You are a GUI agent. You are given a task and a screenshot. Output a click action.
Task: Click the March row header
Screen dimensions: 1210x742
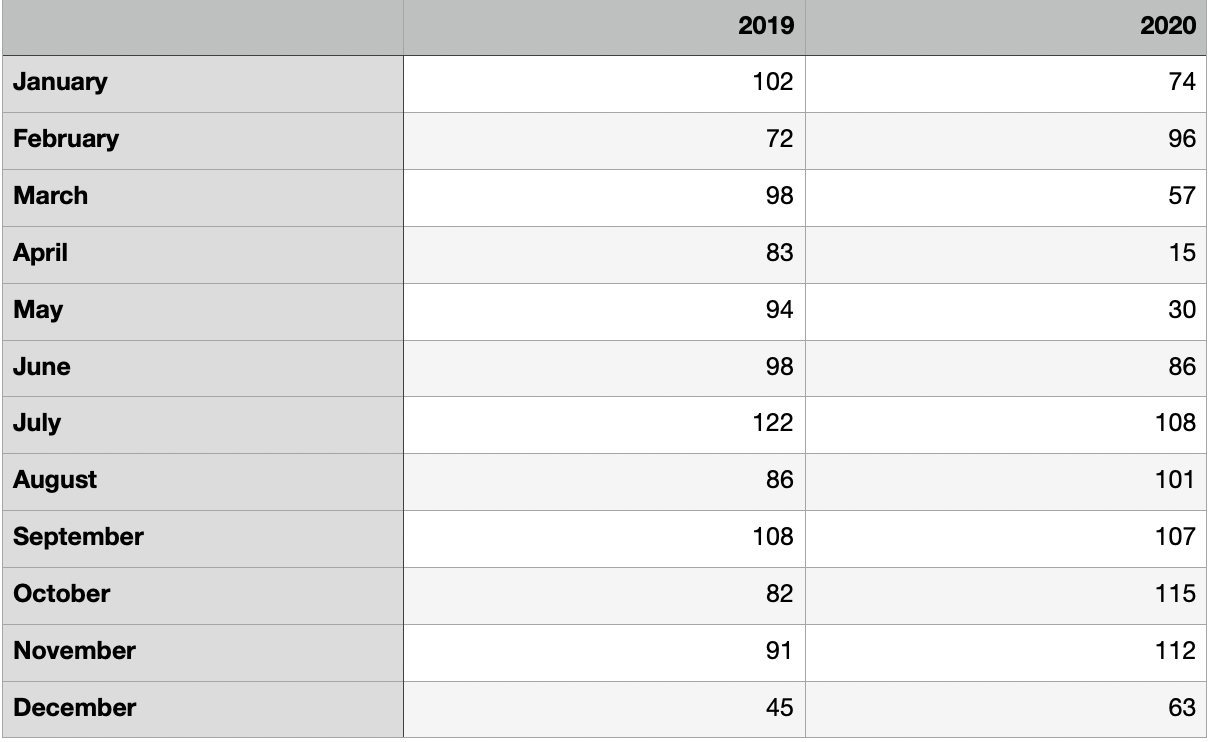coord(202,197)
